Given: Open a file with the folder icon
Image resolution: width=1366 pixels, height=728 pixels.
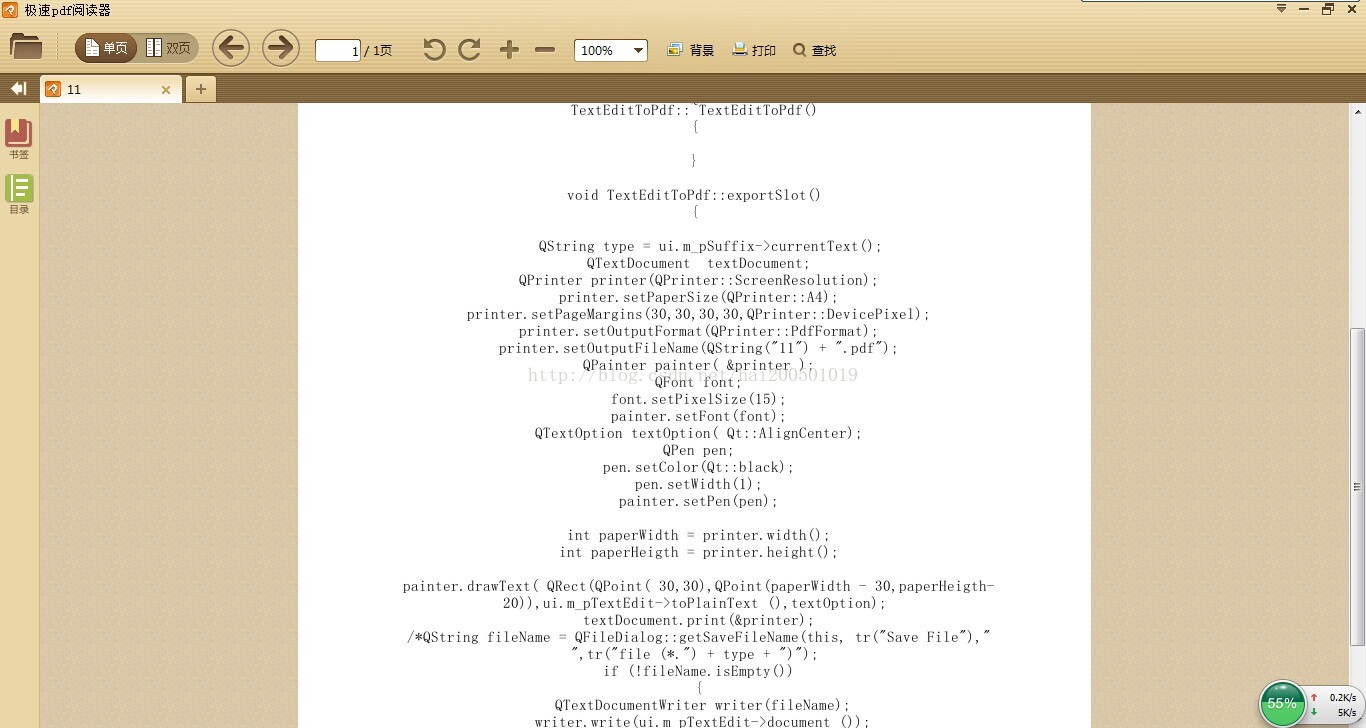Looking at the screenshot, I should tap(26, 47).
